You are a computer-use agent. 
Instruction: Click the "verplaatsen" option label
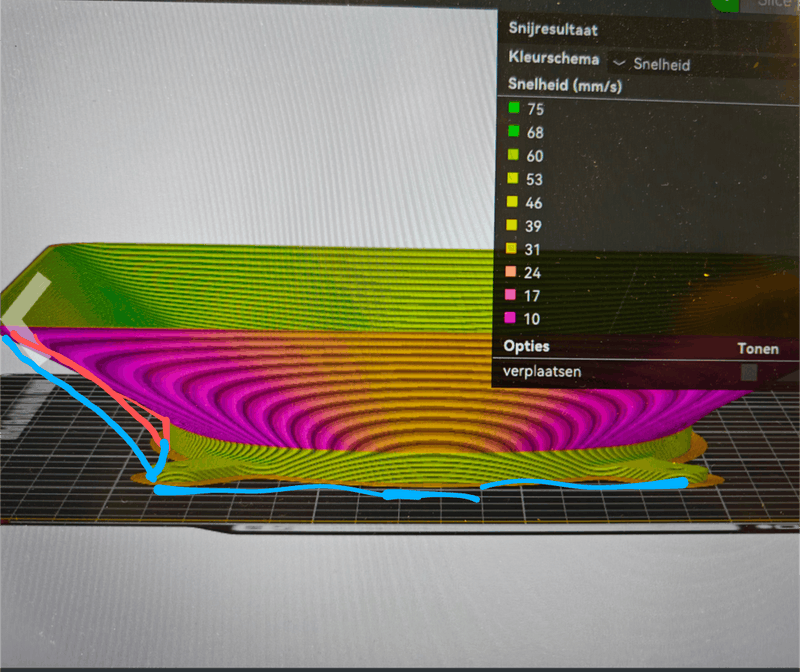click(x=542, y=371)
